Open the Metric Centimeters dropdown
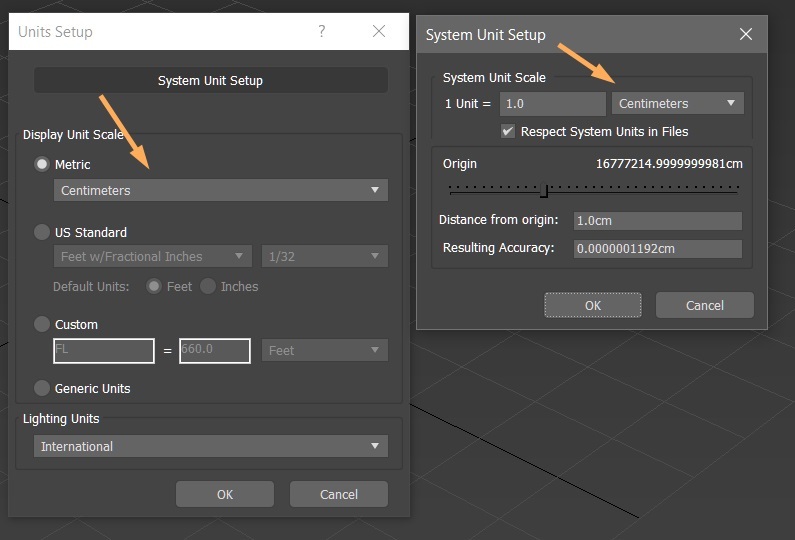The image size is (795, 540). tap(220, 190)
